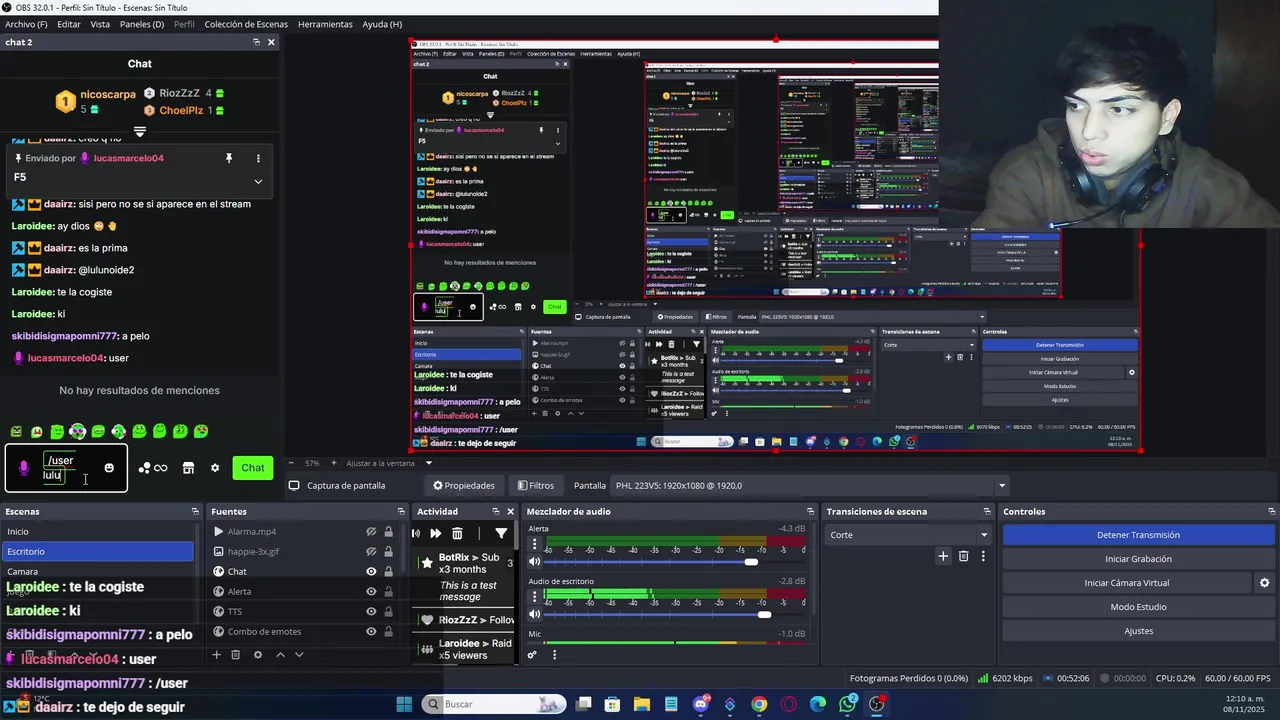This screenshot has width=1280, height=720.
Task: Hide the Chat source eye icon
Action: pos(371,572)
